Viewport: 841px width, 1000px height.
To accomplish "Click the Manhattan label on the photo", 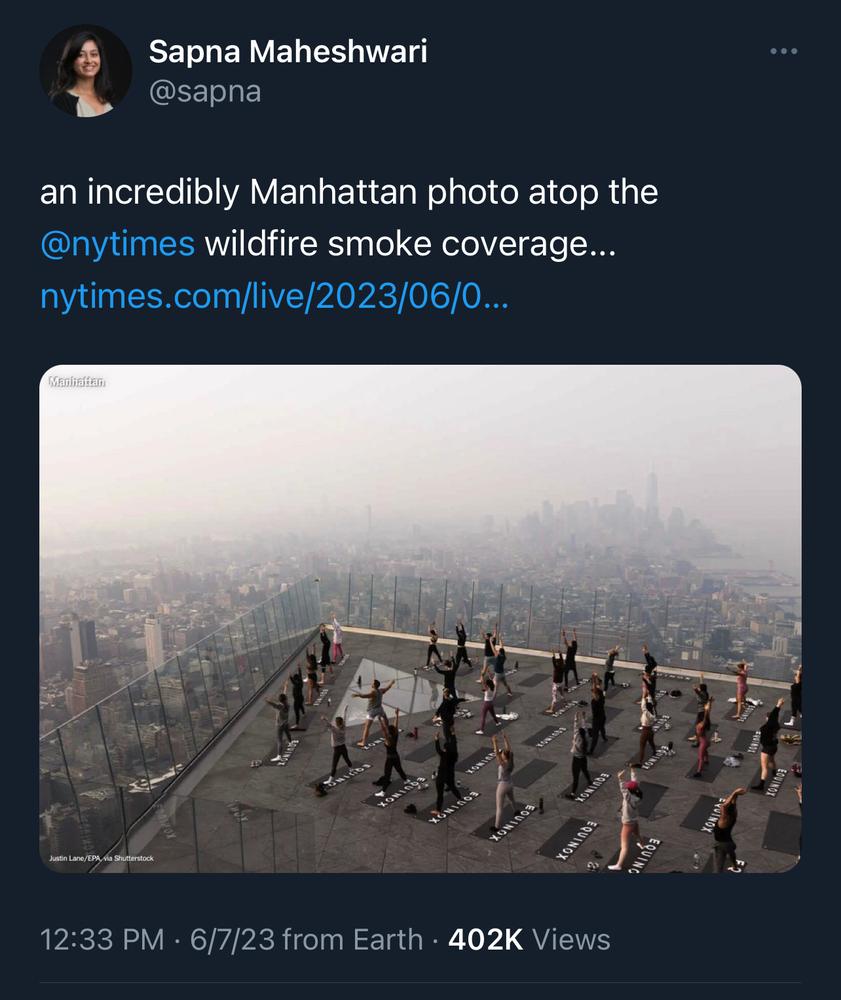I will coord(77,381).
